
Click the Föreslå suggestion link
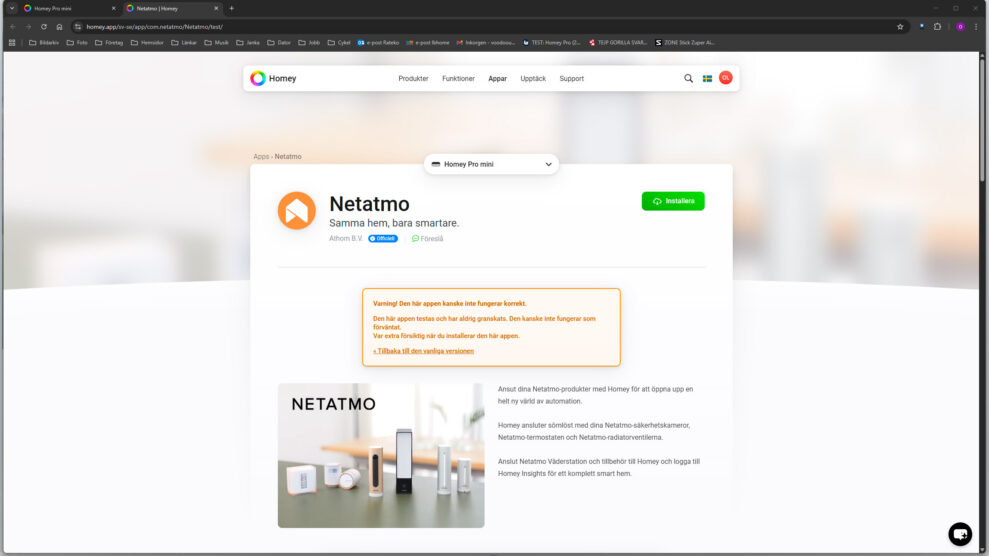click(428, 239)
